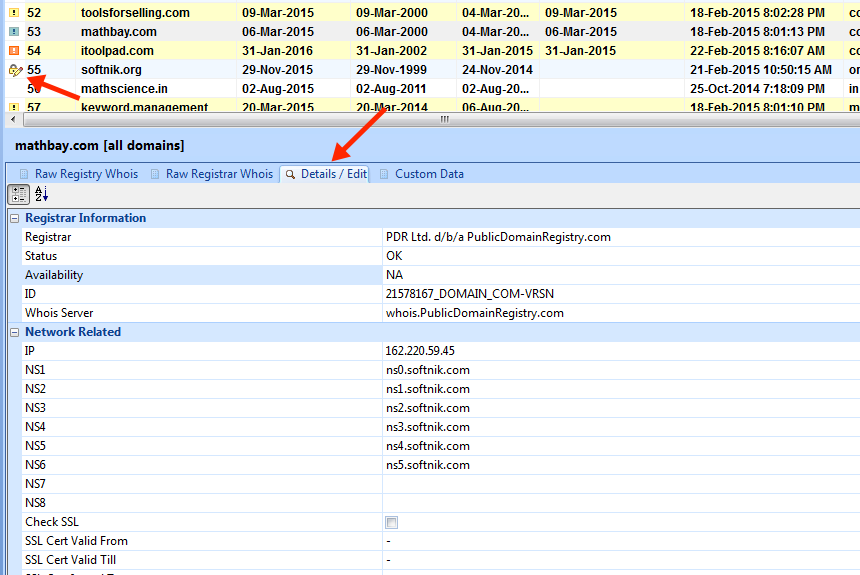Click lookup time 22-Feb-2015 8:16:07 AM
The width and height of the screenshot is (860, 575).
(757, 51)
